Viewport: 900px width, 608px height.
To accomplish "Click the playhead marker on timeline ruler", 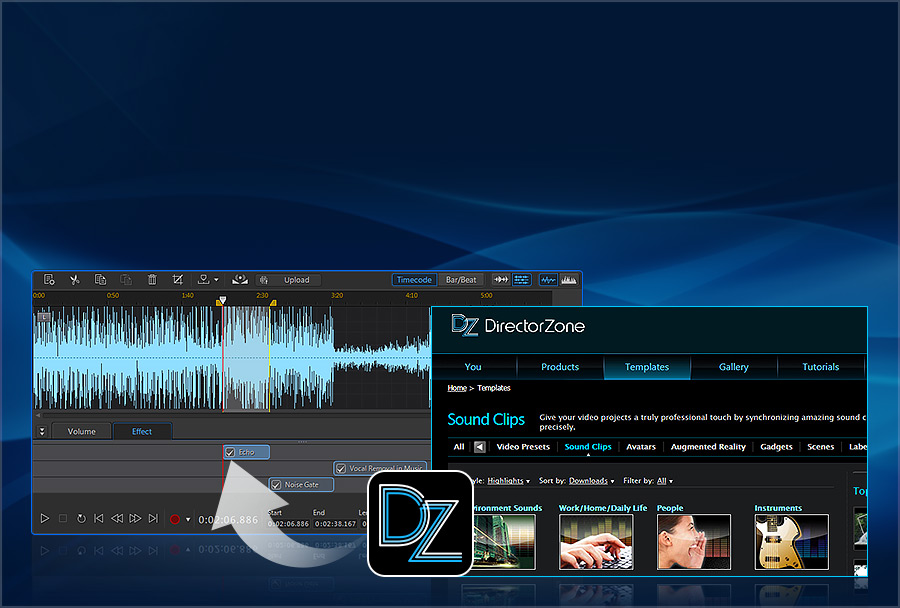I will point(223,300).
